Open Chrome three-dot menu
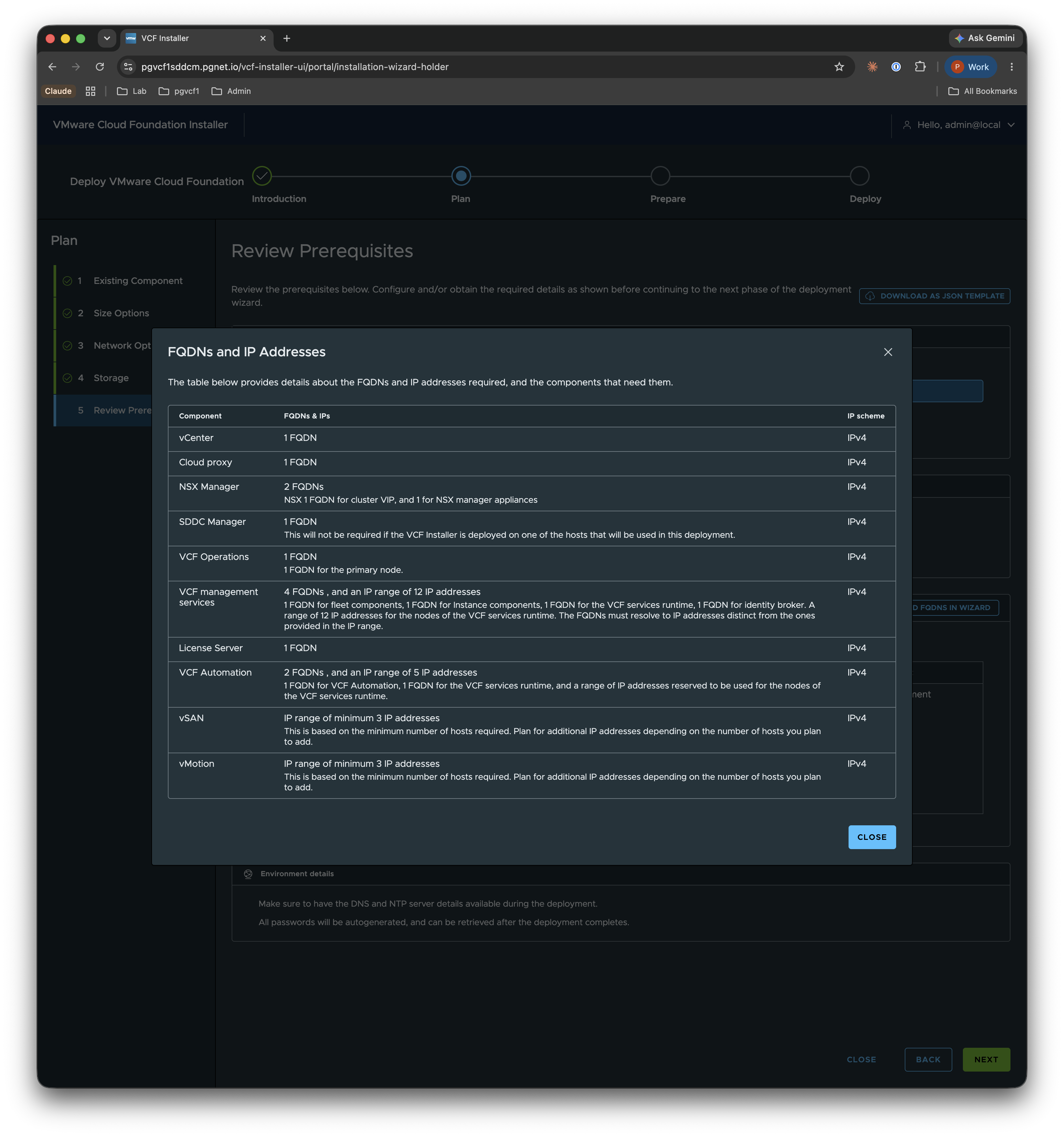Image resolution: width=1064 pixels, height=1137 pixels. [1011, 67]
